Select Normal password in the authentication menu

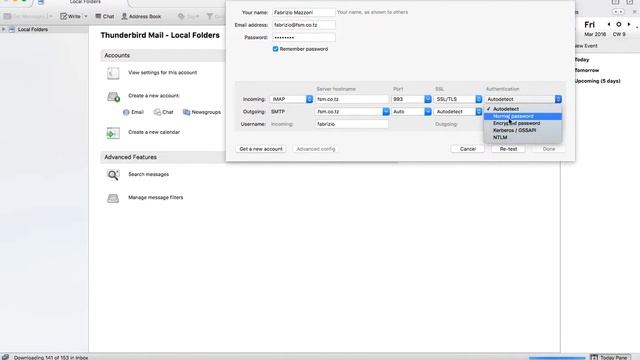click(x=523, y=116)
